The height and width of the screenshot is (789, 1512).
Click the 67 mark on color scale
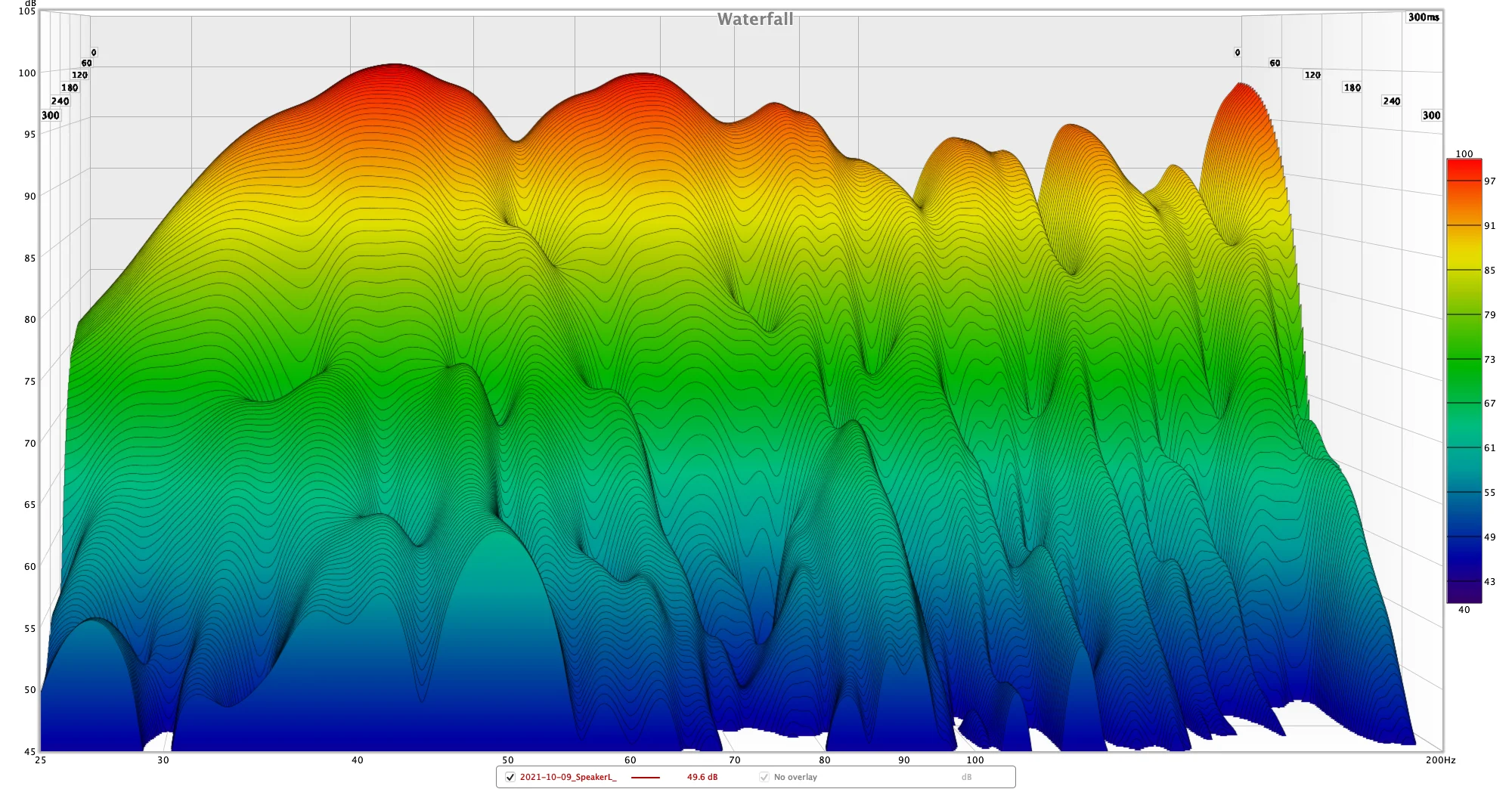pyautogui.click(x=1489, y=403)
